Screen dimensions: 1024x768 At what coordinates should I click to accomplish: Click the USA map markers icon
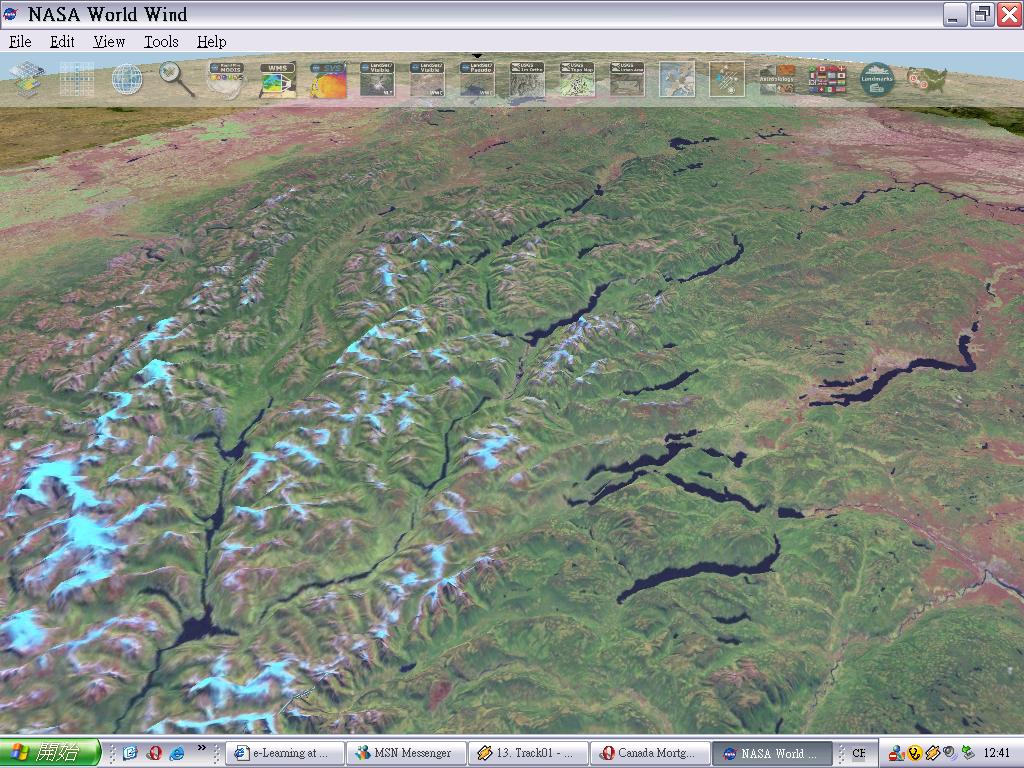tap(927, 79)
